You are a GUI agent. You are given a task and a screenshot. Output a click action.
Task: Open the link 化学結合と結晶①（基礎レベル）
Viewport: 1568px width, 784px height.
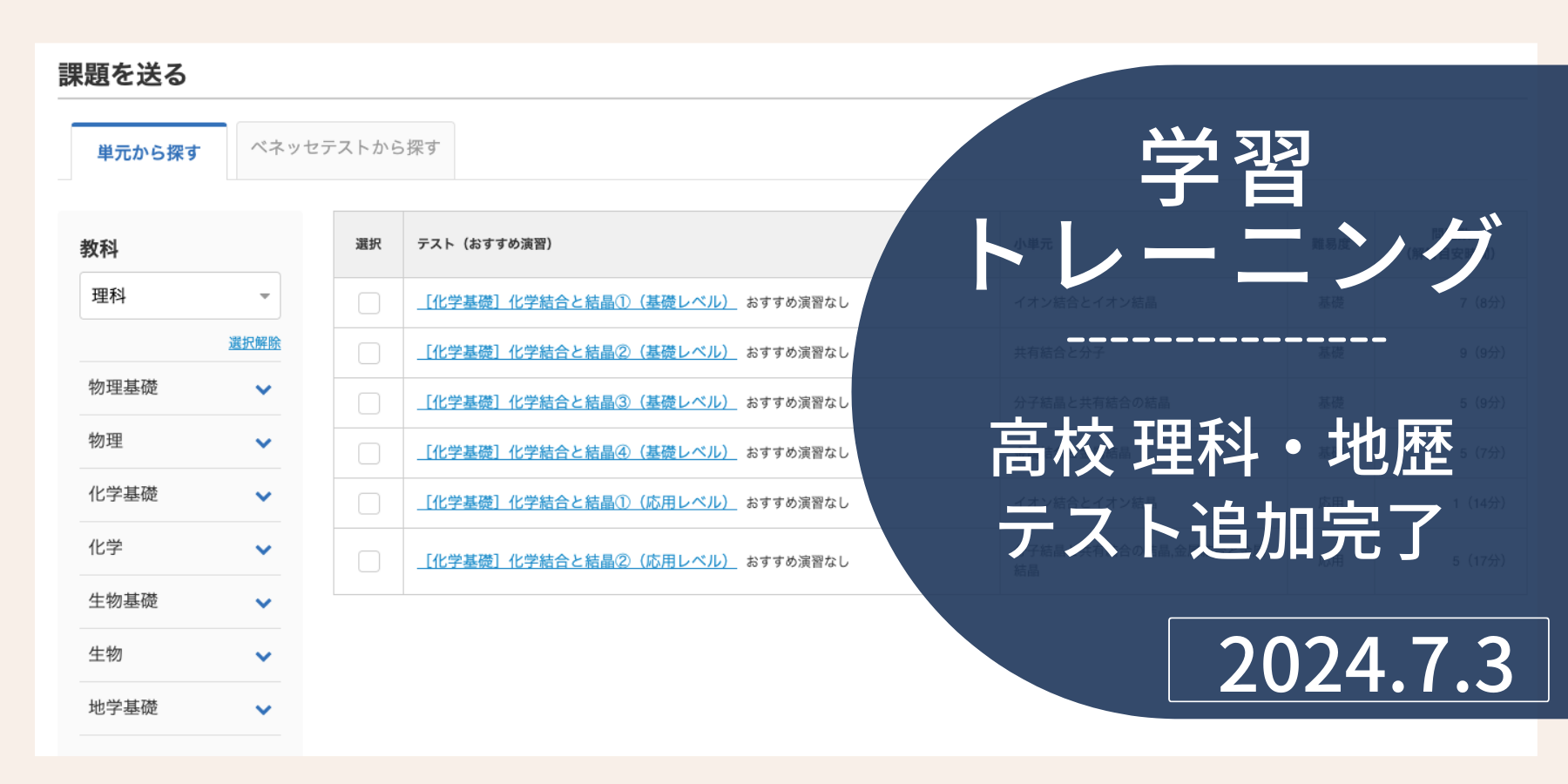[577, 302]
